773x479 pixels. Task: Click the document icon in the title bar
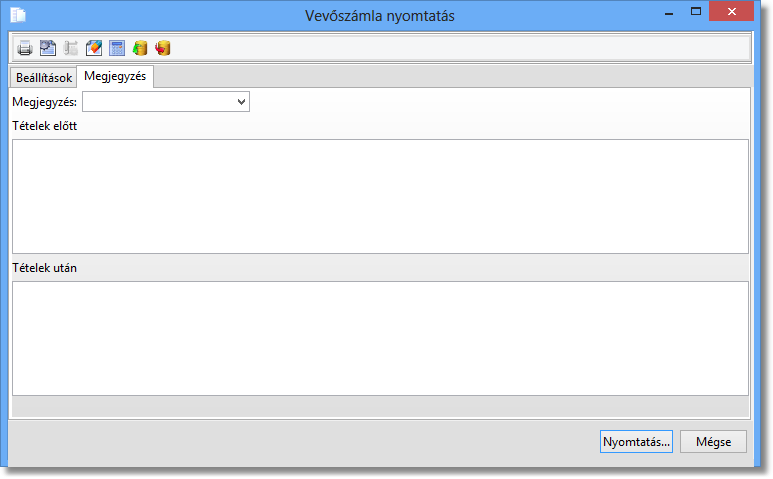(x=18, y=15)
